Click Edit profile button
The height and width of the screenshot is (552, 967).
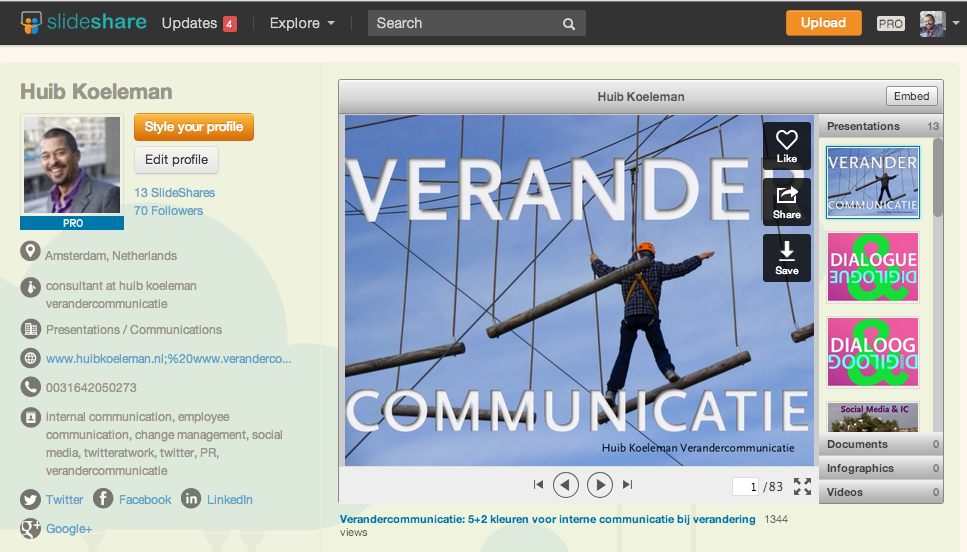tap(176, 160)
